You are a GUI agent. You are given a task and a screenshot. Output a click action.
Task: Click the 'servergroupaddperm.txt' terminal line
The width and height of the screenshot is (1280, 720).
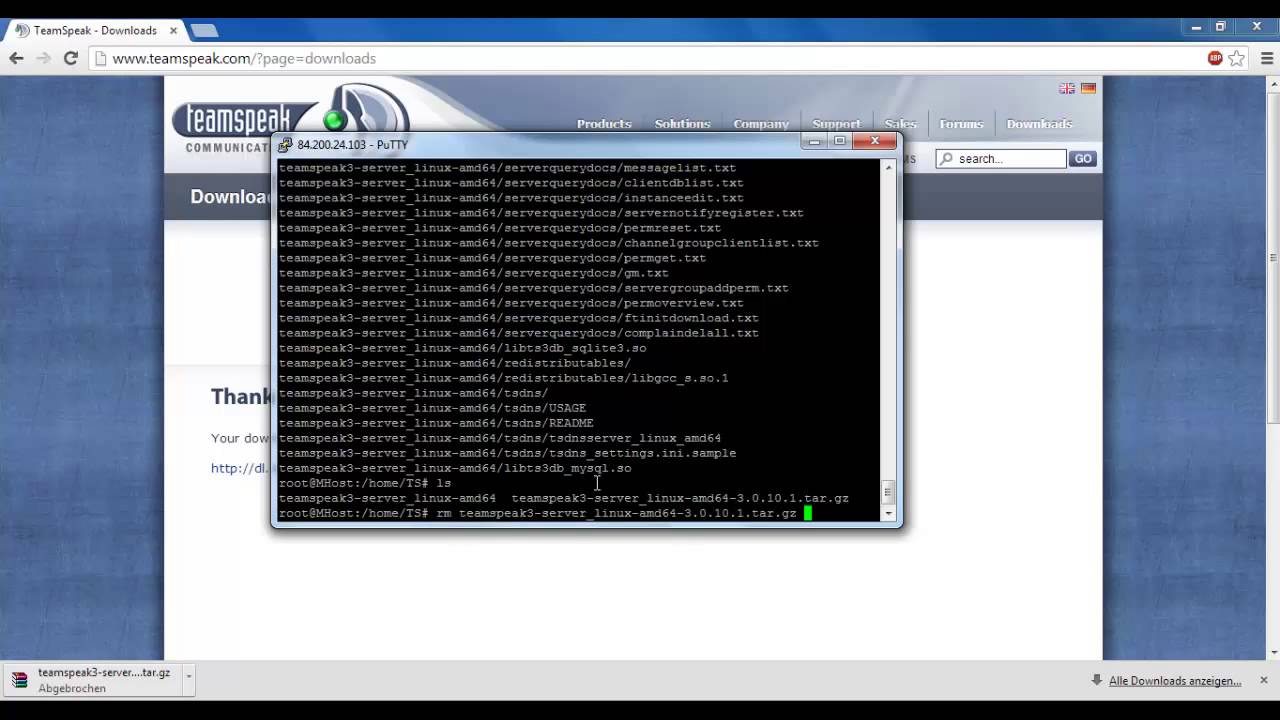click(x=534, y=288)
